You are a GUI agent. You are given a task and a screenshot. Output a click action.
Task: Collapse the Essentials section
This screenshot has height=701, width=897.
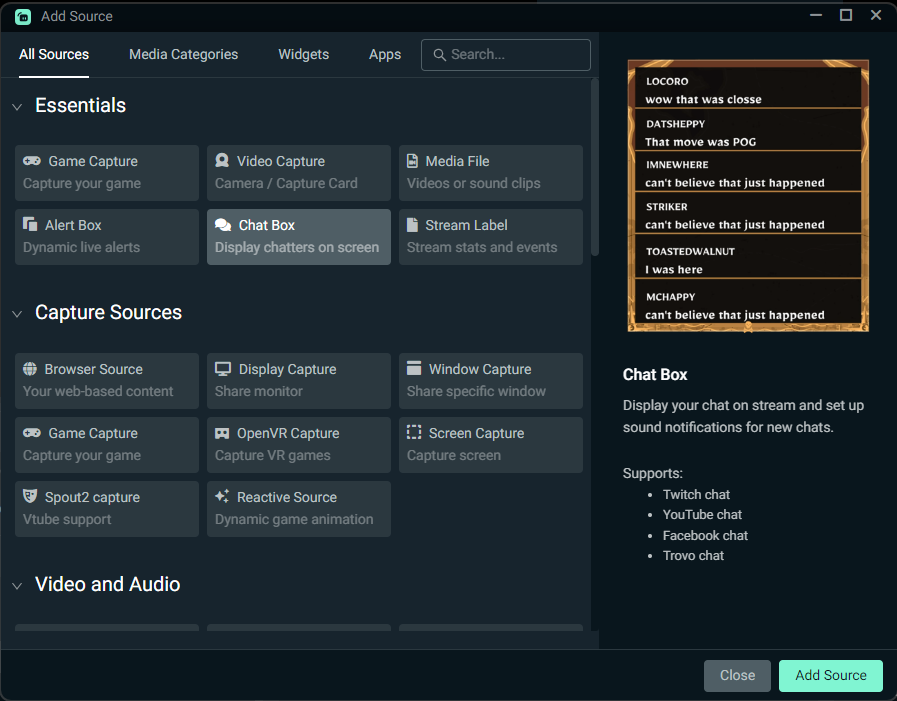coord(16,105)
